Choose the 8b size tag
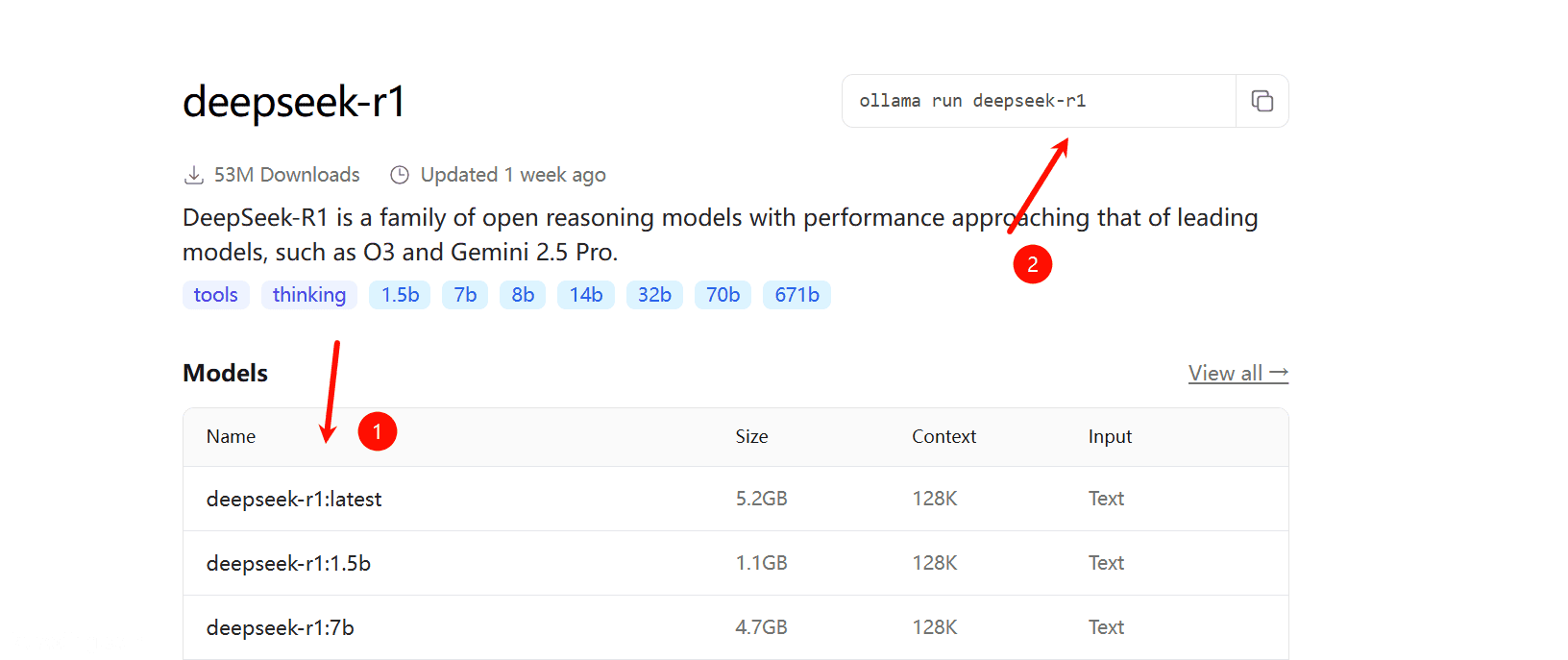This screenshot has height=660, width=1568. point(523,295)
